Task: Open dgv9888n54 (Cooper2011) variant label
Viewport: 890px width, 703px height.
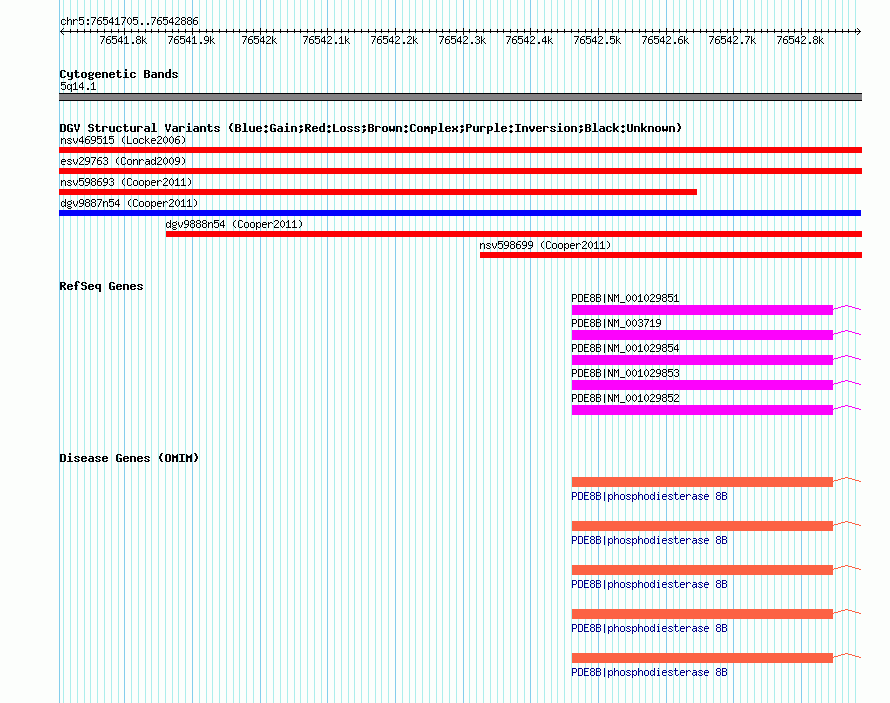Action: (x=234, y=224)
